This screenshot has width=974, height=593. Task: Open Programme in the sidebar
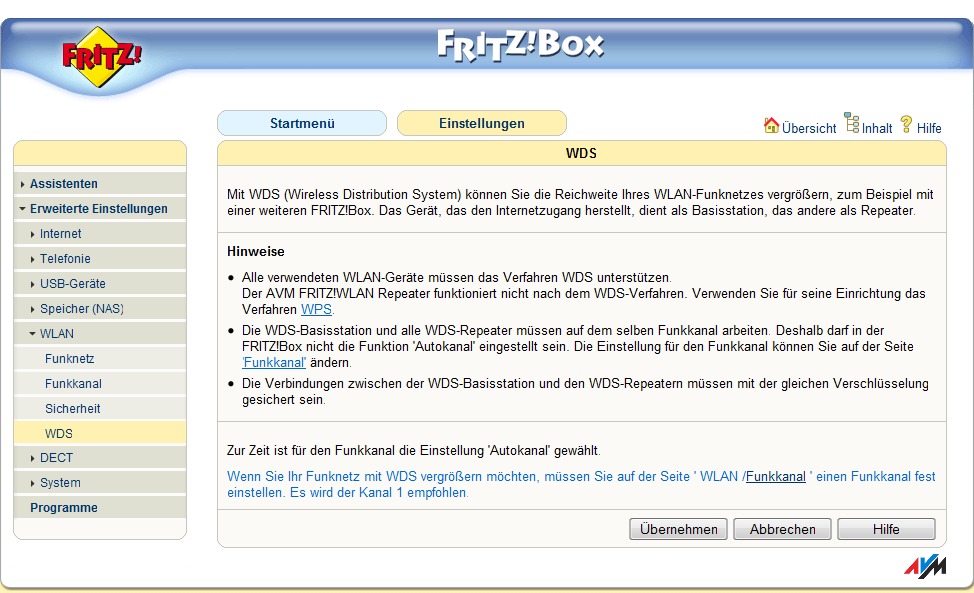point(64,507)
